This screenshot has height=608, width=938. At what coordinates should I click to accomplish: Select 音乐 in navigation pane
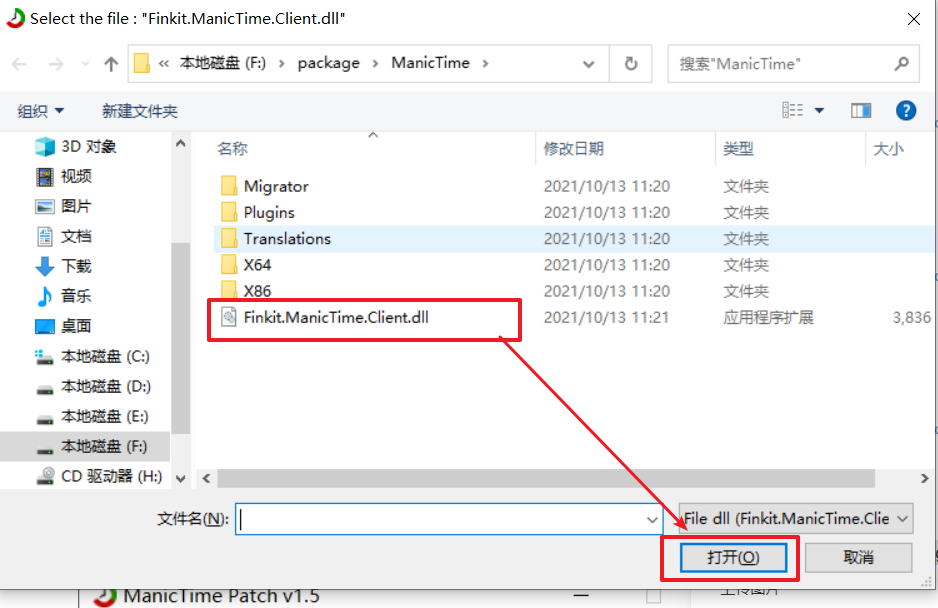63,296
